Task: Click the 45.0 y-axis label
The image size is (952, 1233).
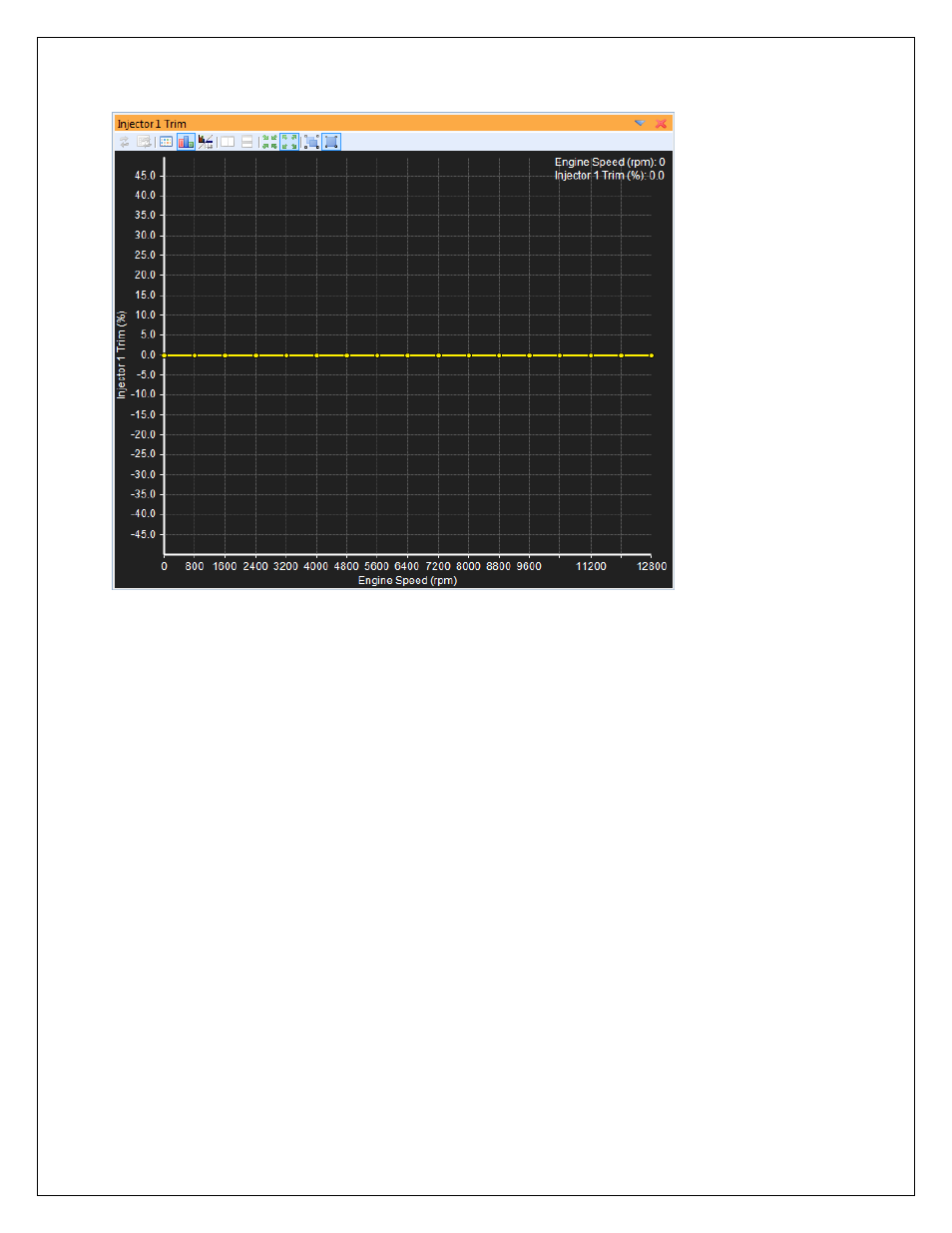Action: click(x=146, y=176)
